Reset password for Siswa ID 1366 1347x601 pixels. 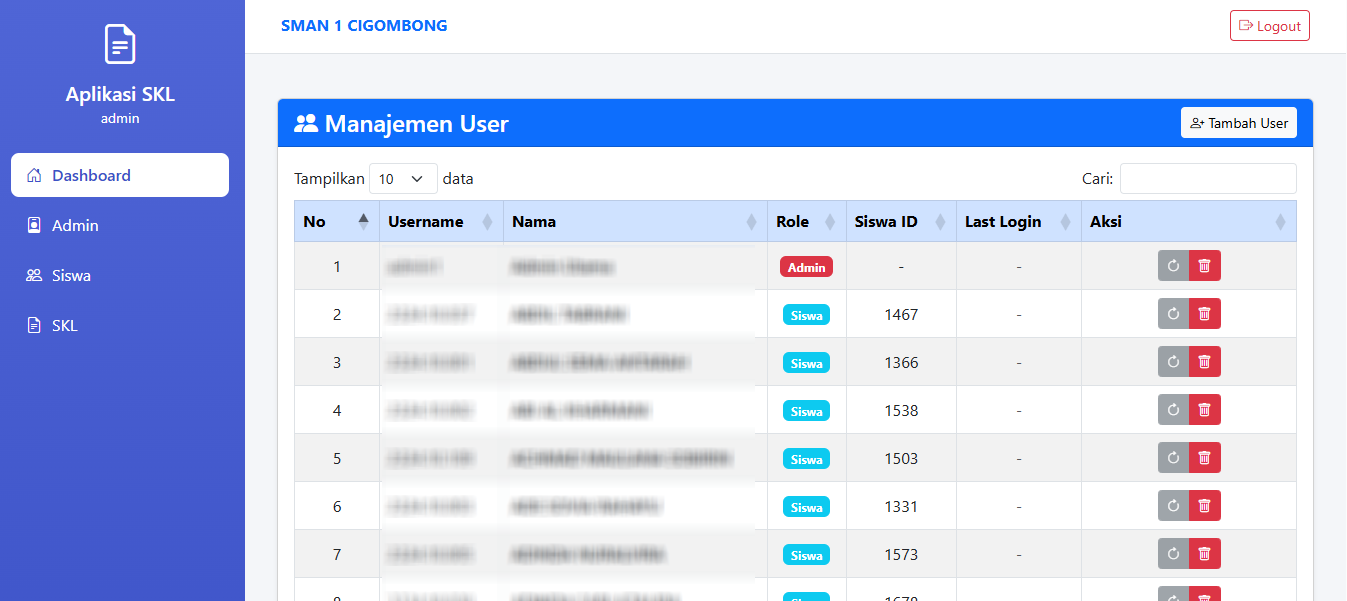[1174, 362]
